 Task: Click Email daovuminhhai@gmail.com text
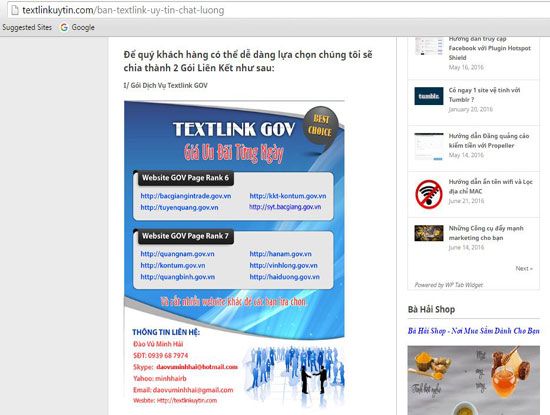[183, 390]
